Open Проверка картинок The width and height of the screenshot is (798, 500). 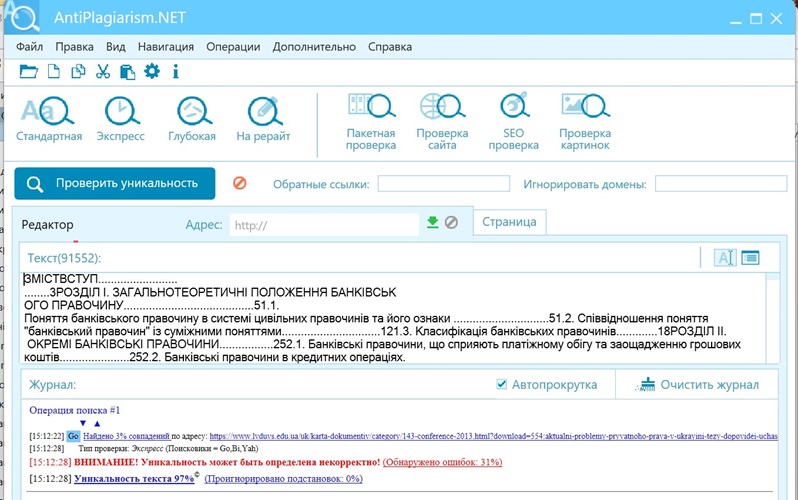[585, 122]
